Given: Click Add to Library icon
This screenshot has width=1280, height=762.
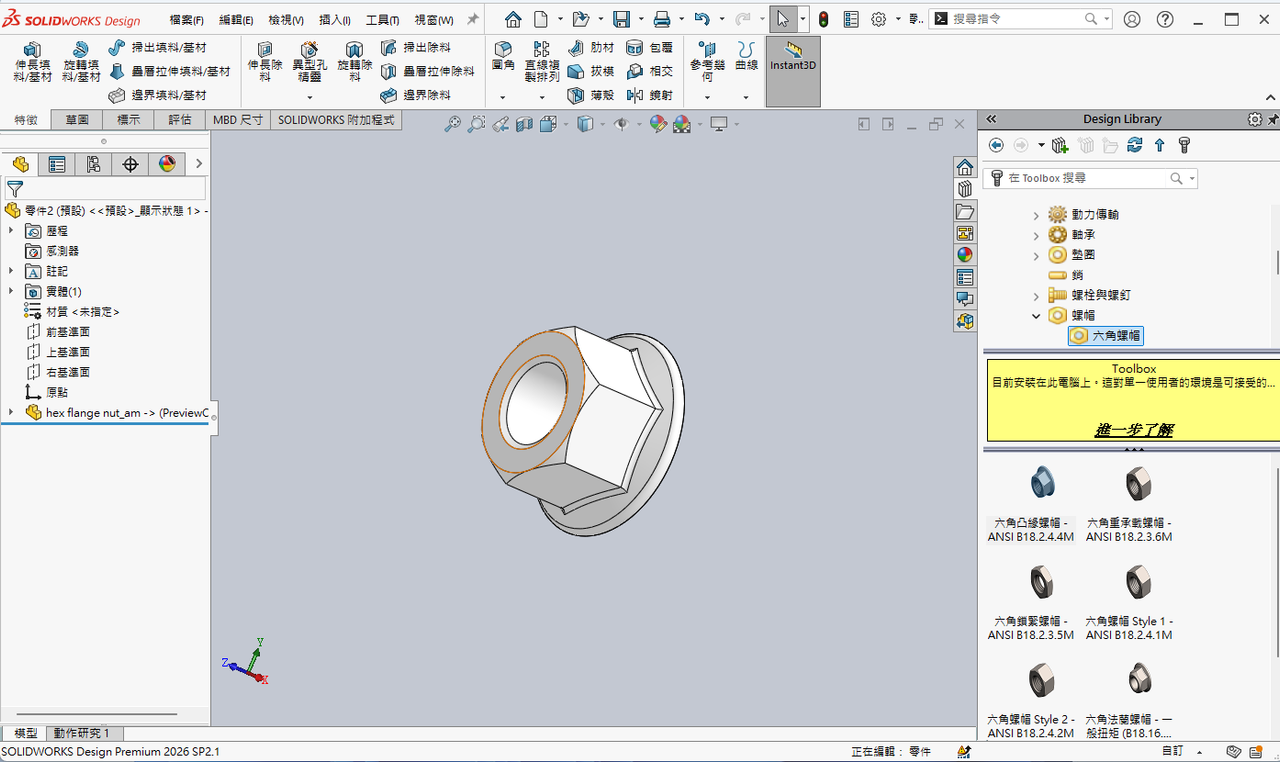Looking at the screenshot, I should tap(1061, 146).
